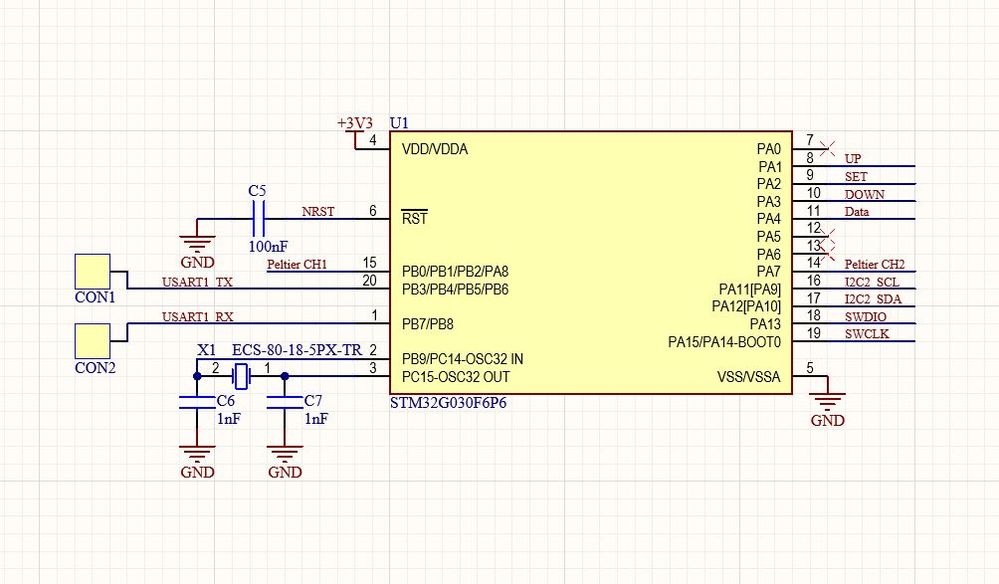Click the NRST net label

(x=318, y=211)
